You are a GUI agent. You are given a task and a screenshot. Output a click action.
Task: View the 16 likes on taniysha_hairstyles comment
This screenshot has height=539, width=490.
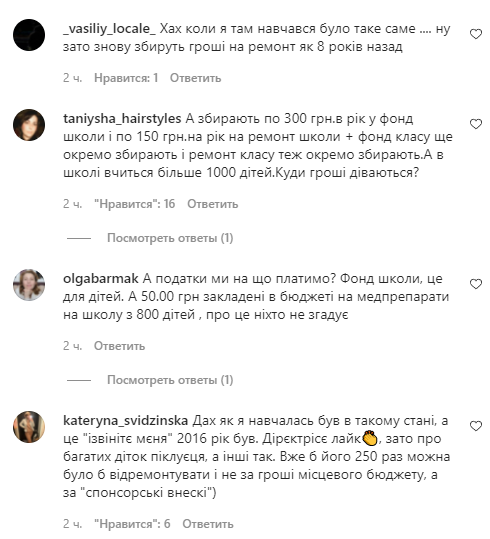134,204
